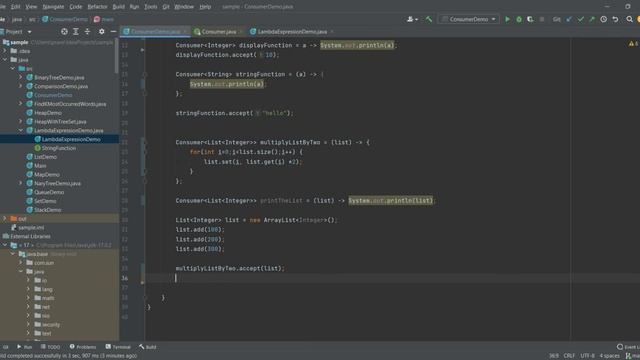This screenshot has width=640, height=360.
Task: Open the View menu
Action: click(x=31, y=7)
